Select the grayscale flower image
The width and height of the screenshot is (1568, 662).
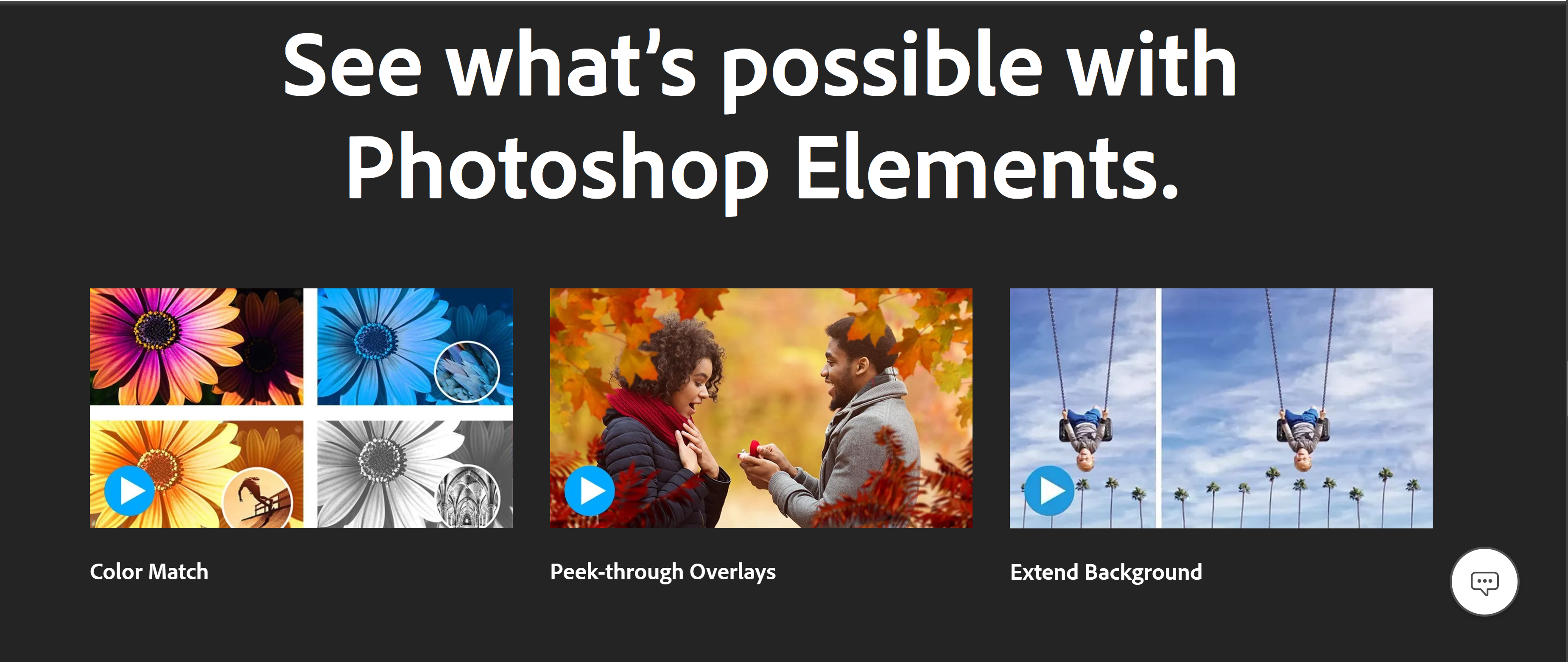pyautogui.click(x=414, y=474)
